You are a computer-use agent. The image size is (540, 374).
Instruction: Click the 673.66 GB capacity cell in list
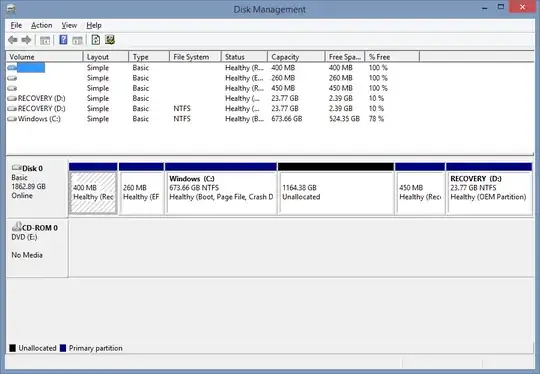tap(287, 119)
